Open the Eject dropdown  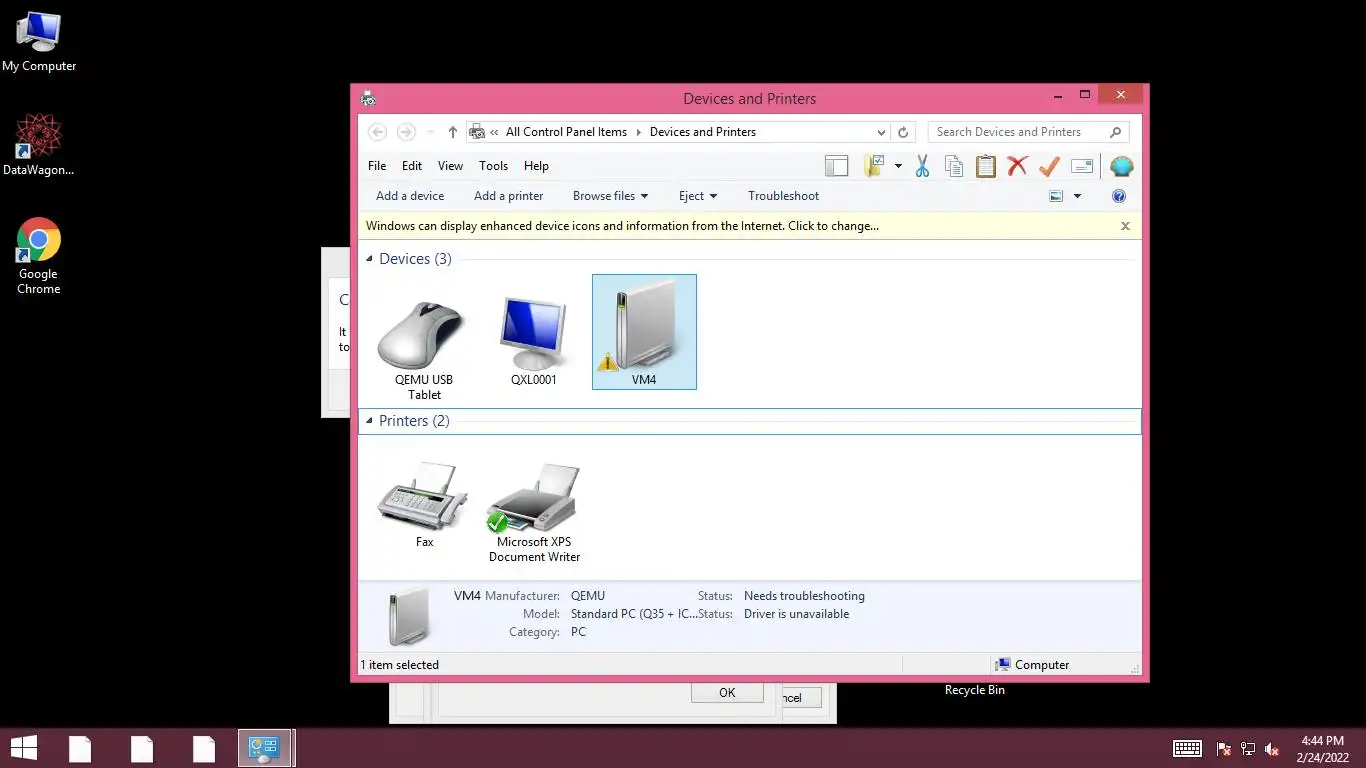[x=698, y=196]
